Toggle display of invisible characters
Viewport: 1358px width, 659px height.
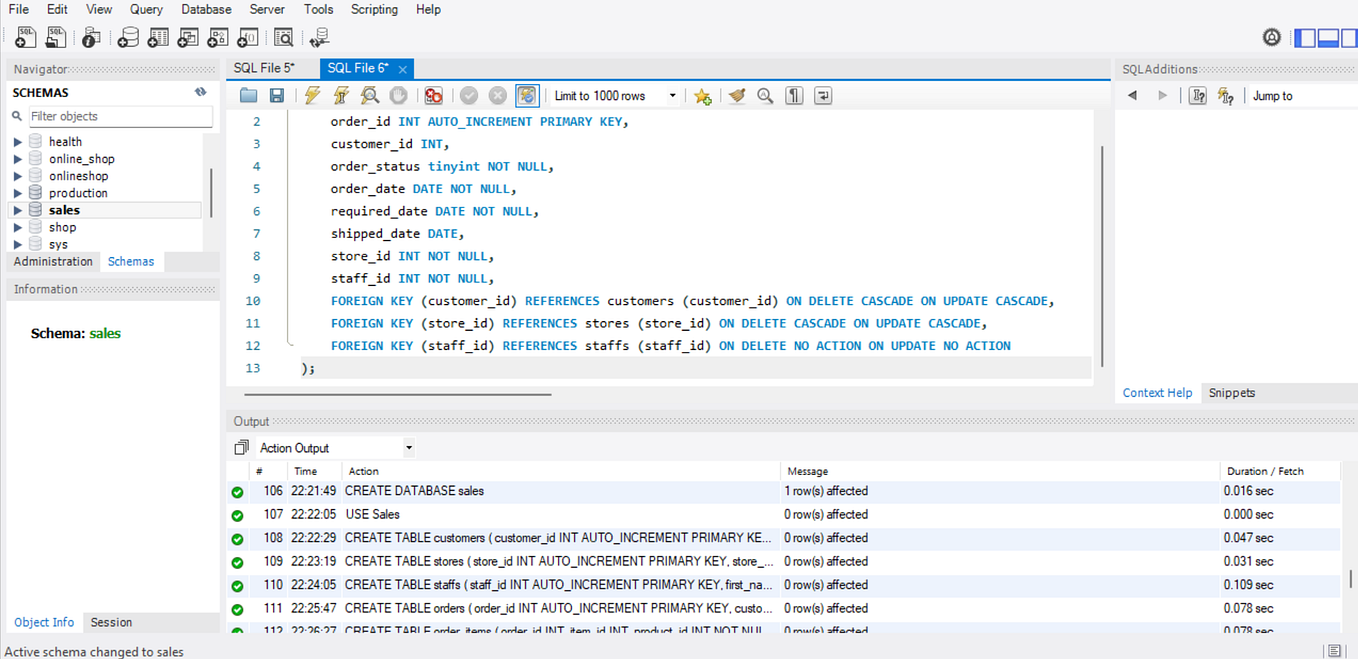794,96
